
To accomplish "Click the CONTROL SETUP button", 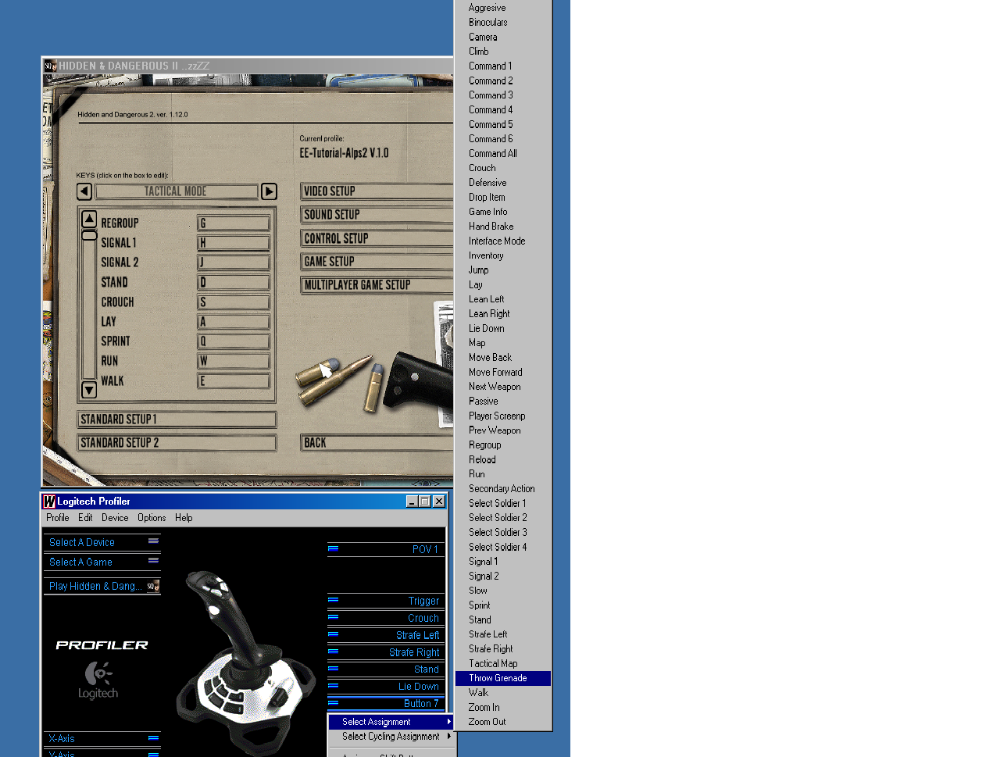I will pos(376,239).
